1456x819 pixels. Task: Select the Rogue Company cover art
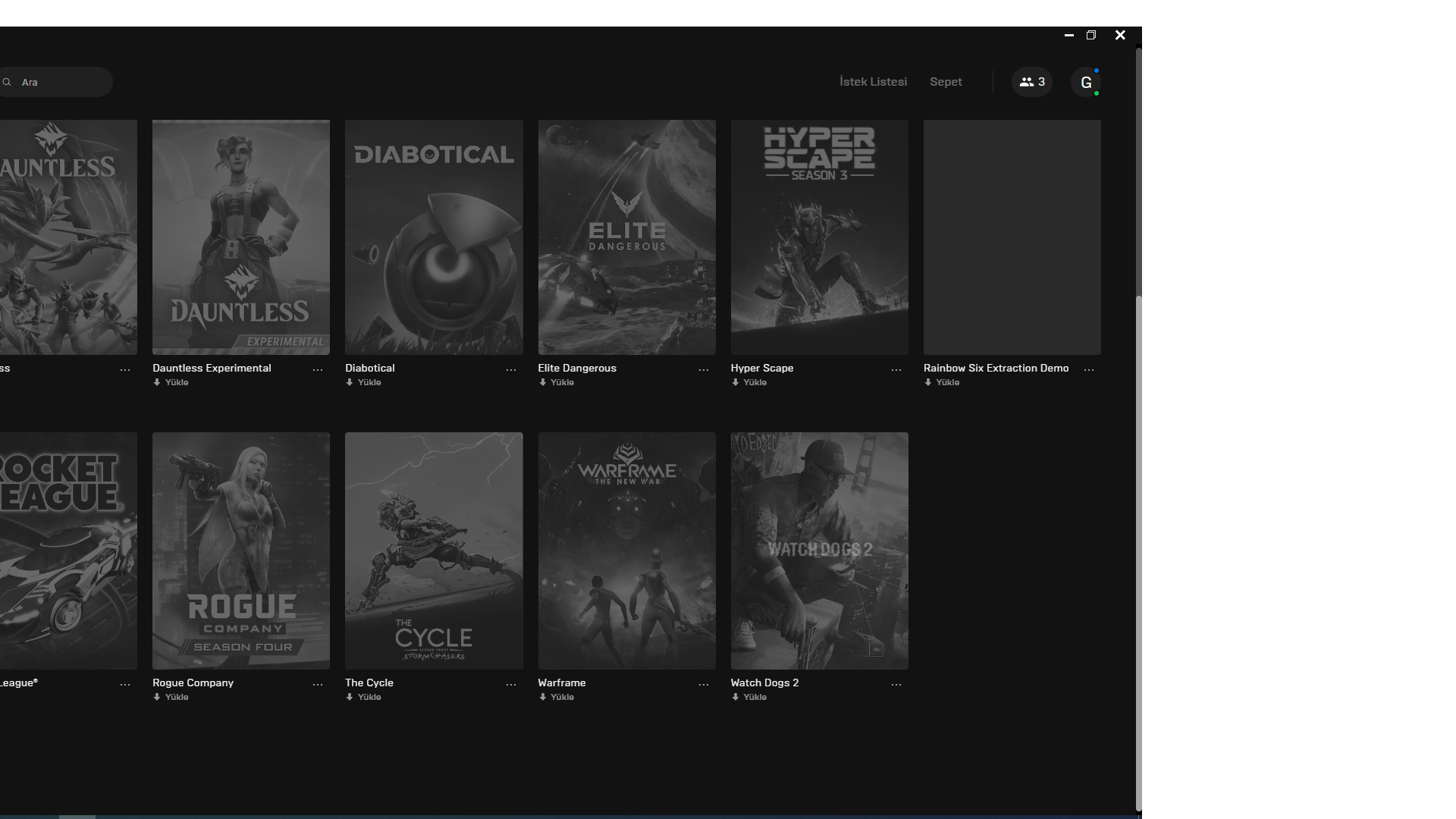(241, 551)
